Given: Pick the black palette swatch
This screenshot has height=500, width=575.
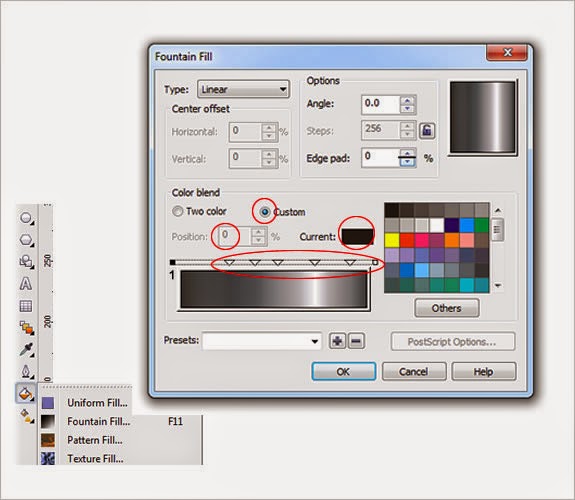Looking at the screenshot, I should pos(392,211).
